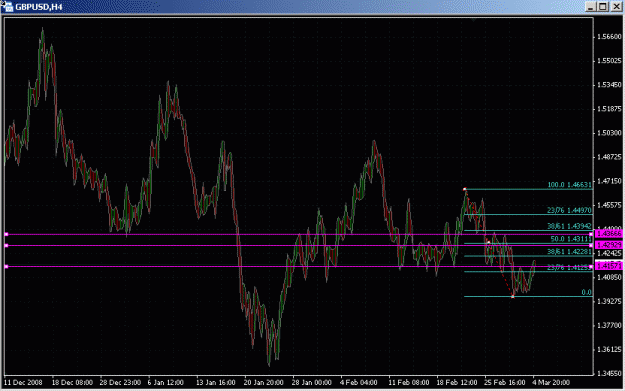Click the 1.37700 price axis label
This screenshot has width=625, height=391.
pyautogui.click(x=609, y=325)
